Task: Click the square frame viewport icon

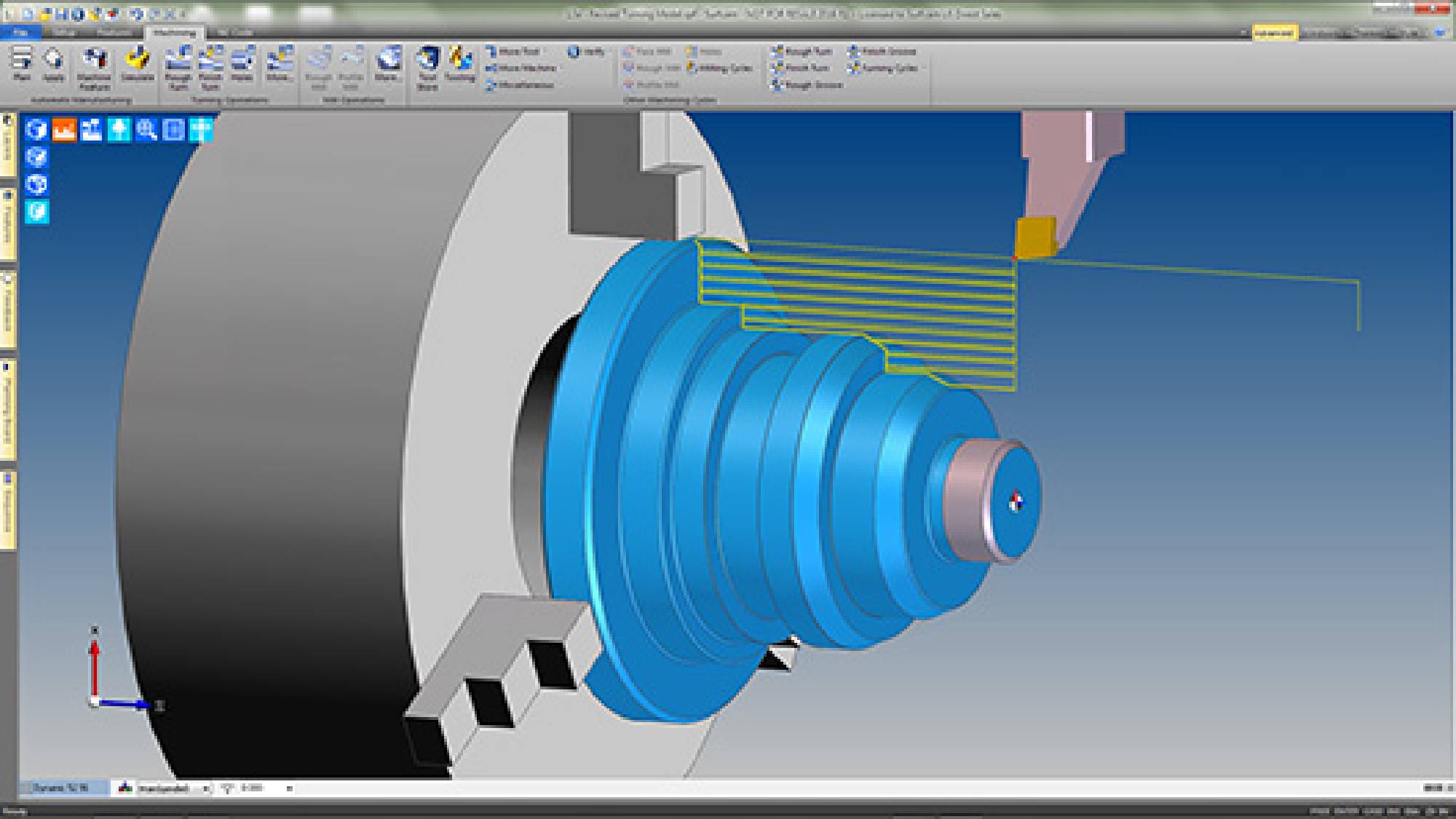Action: coord(173,130)
